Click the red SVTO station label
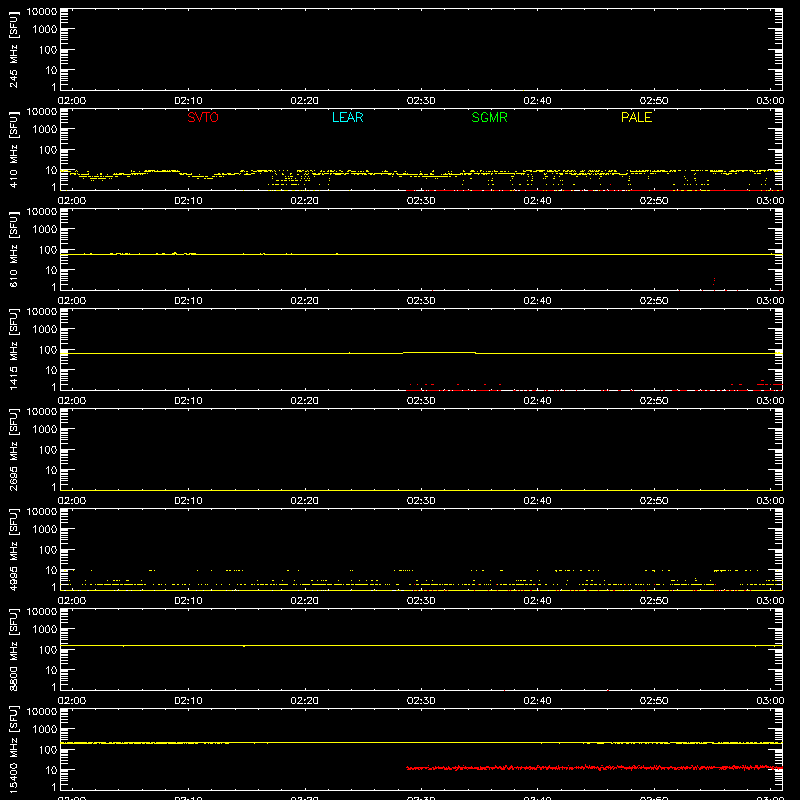This screenshot has width=800, height=800. click(x=203, y=117)
